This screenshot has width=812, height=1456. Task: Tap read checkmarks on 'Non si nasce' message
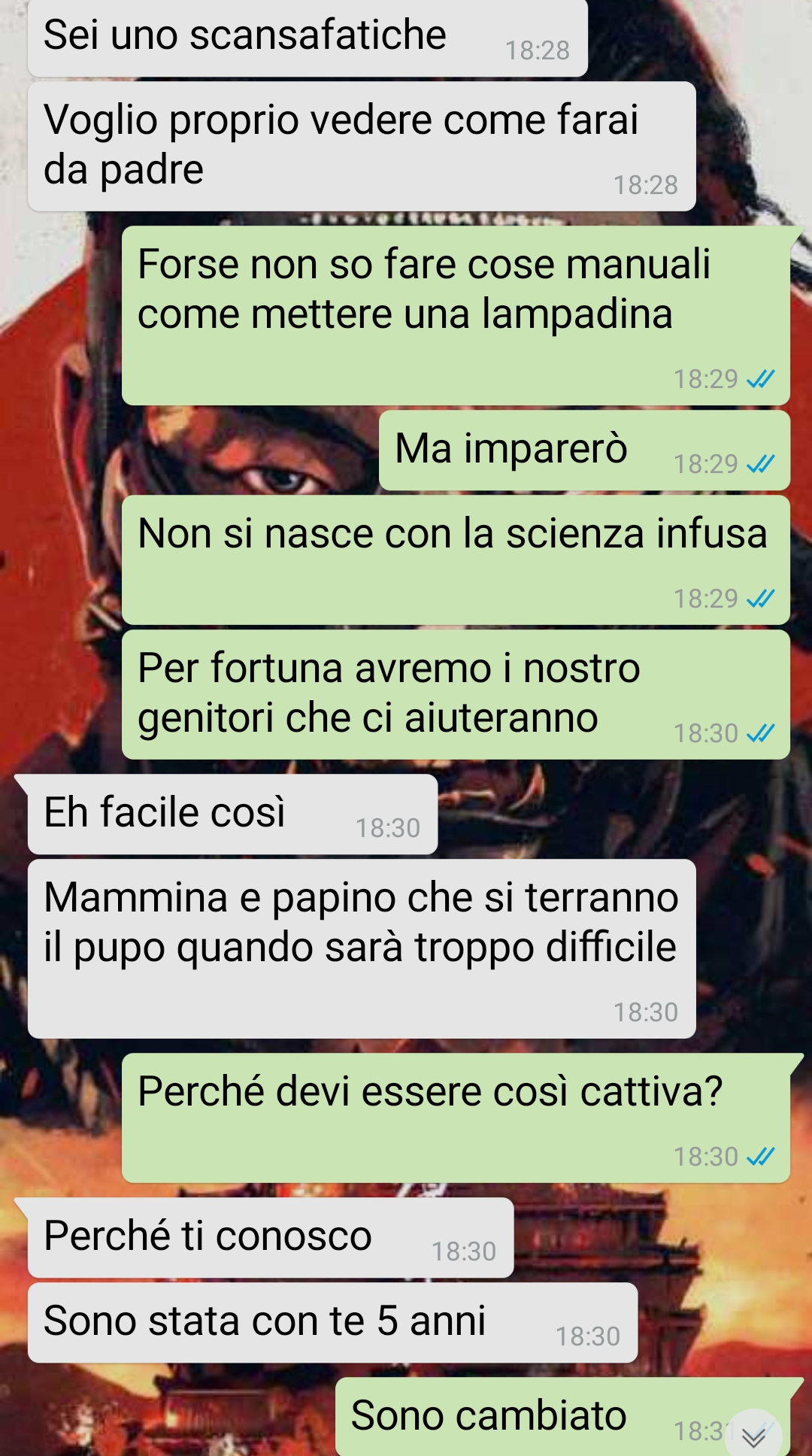pyautogui.click(x=760, y=599)
